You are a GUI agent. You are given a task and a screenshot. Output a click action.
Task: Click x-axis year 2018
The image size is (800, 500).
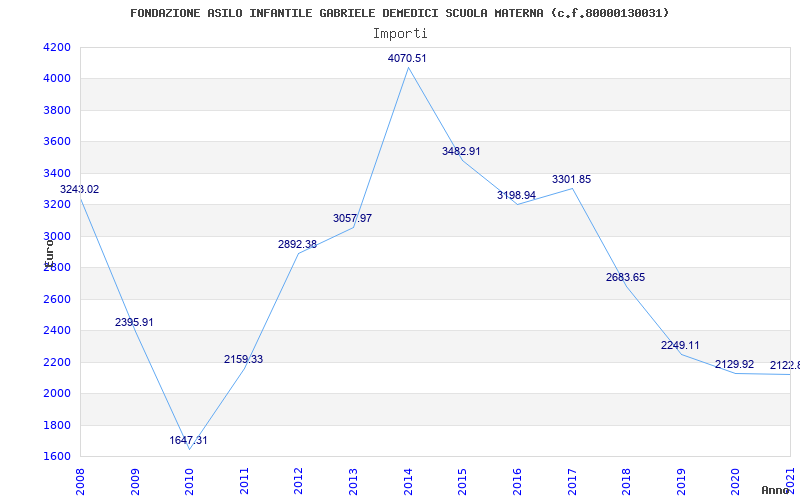[627, 481]
